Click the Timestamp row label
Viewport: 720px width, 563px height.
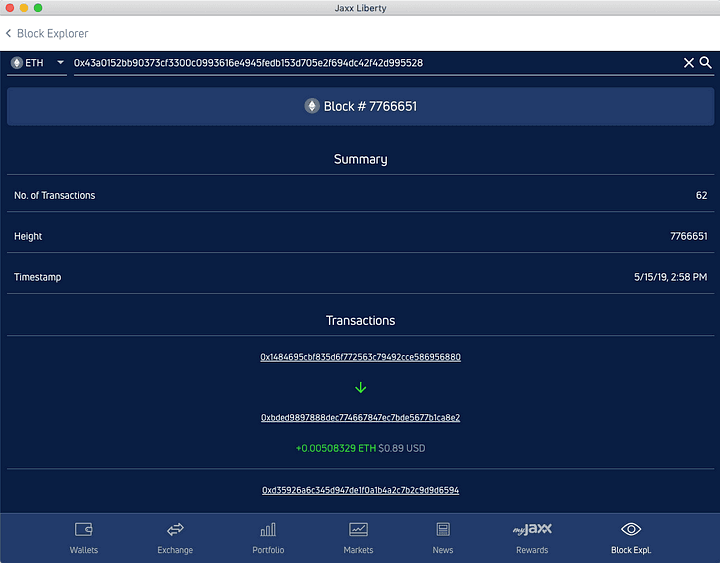[38, 277]
